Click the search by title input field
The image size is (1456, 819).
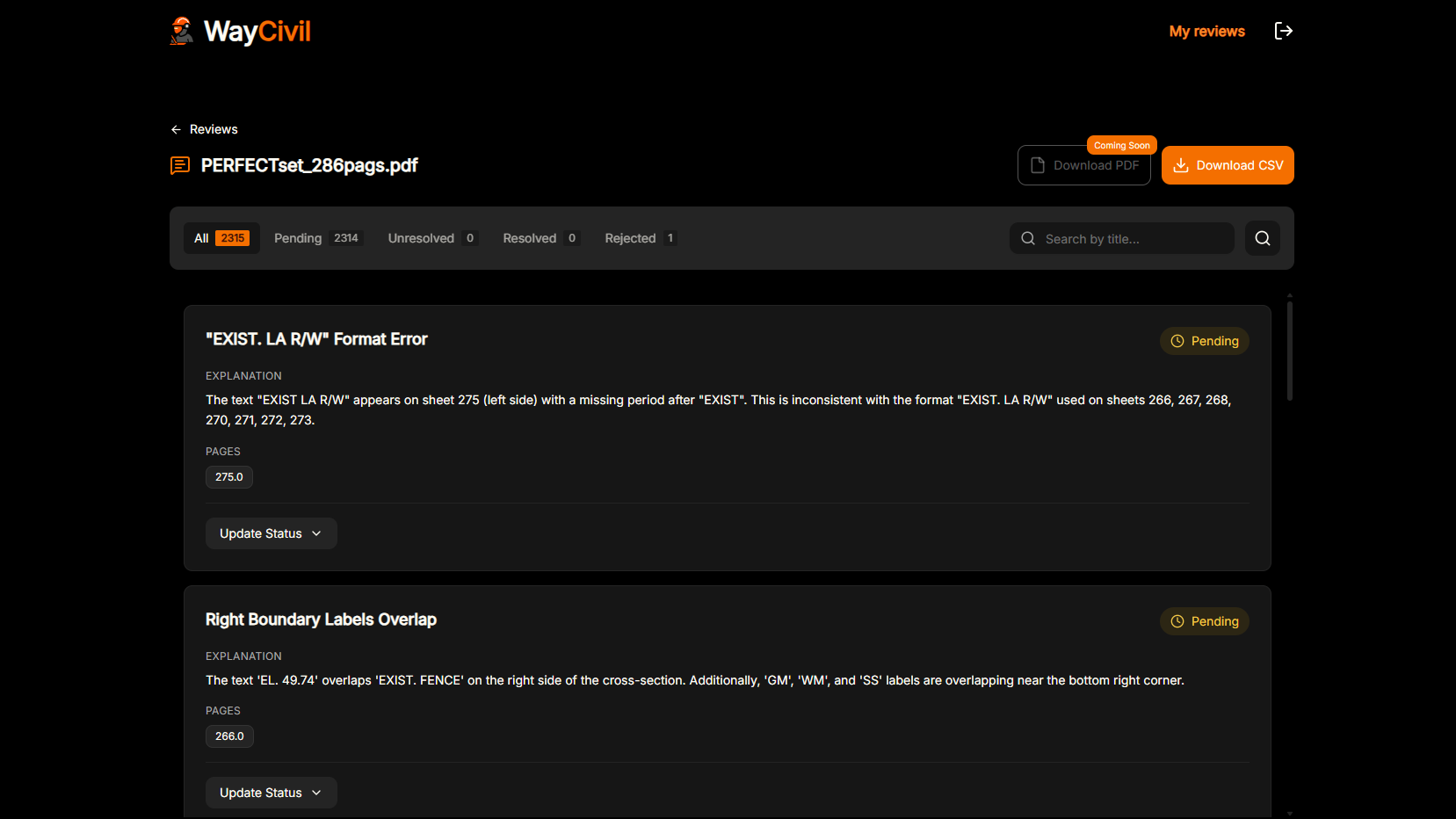[1120, 238]
